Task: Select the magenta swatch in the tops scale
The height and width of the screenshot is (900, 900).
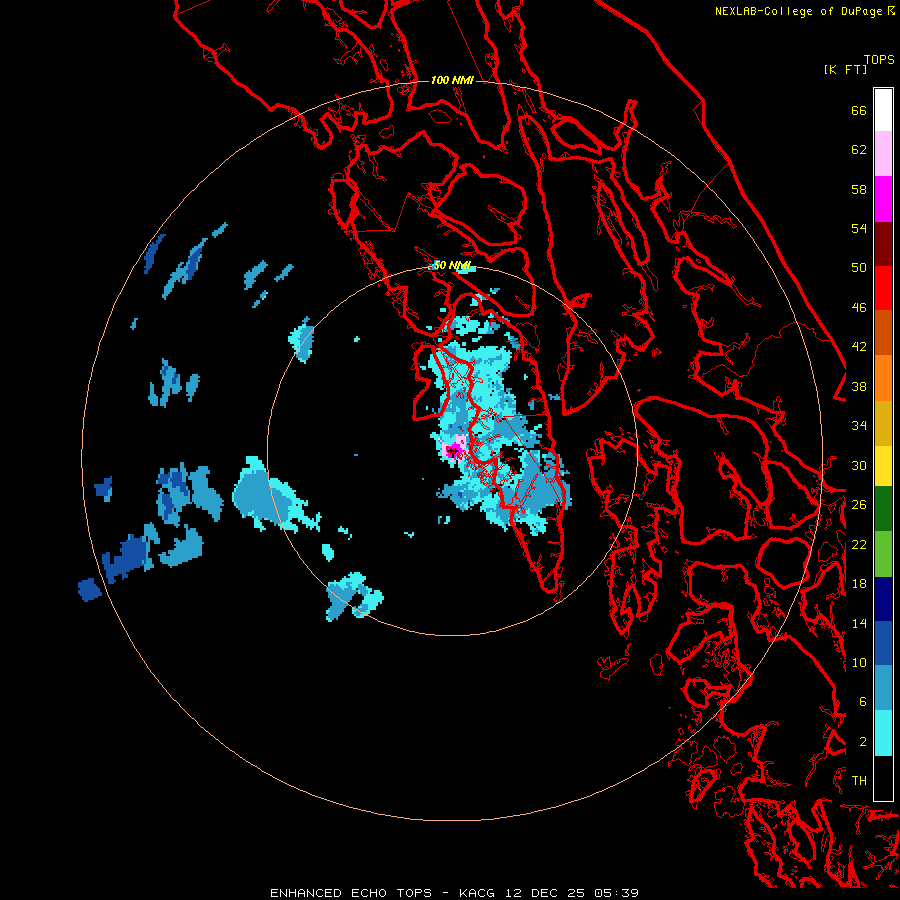Action: click(883, 199)
